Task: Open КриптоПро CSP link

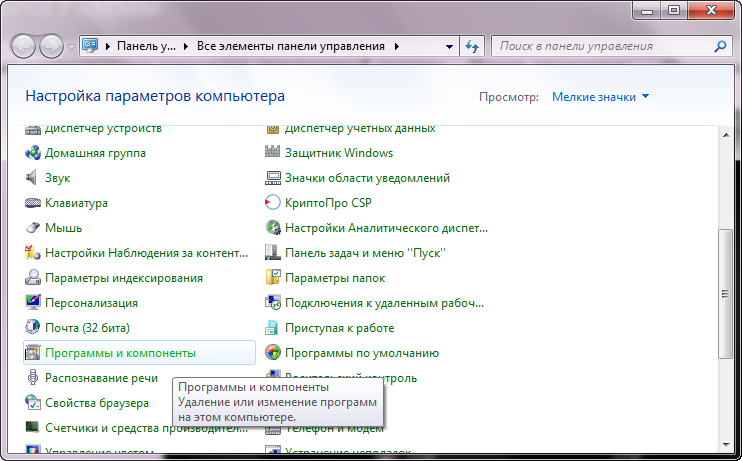Action: tap(328, 203)
